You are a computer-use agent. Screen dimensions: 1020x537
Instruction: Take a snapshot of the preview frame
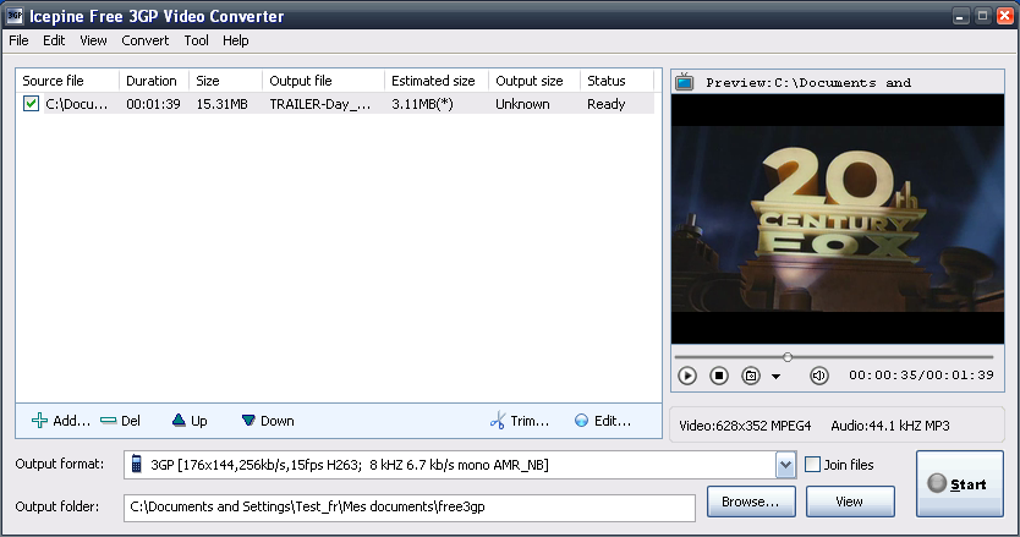click(x=751, y=376)
